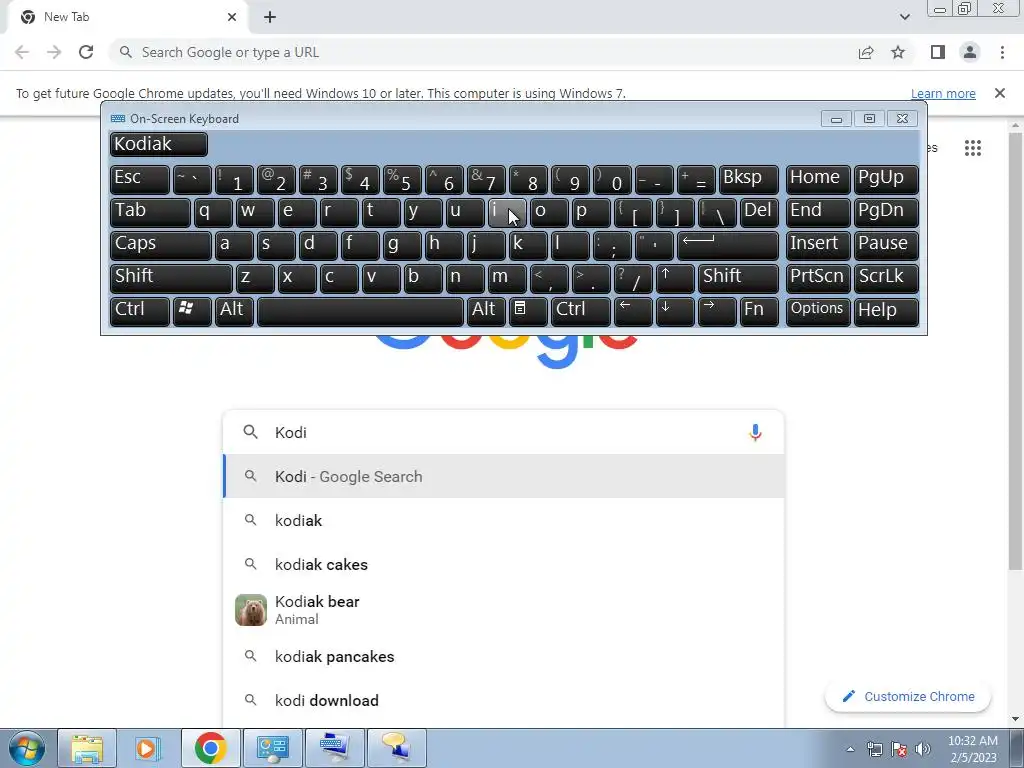
Task: Click the space bar key
Action: [x=360, y=311]
